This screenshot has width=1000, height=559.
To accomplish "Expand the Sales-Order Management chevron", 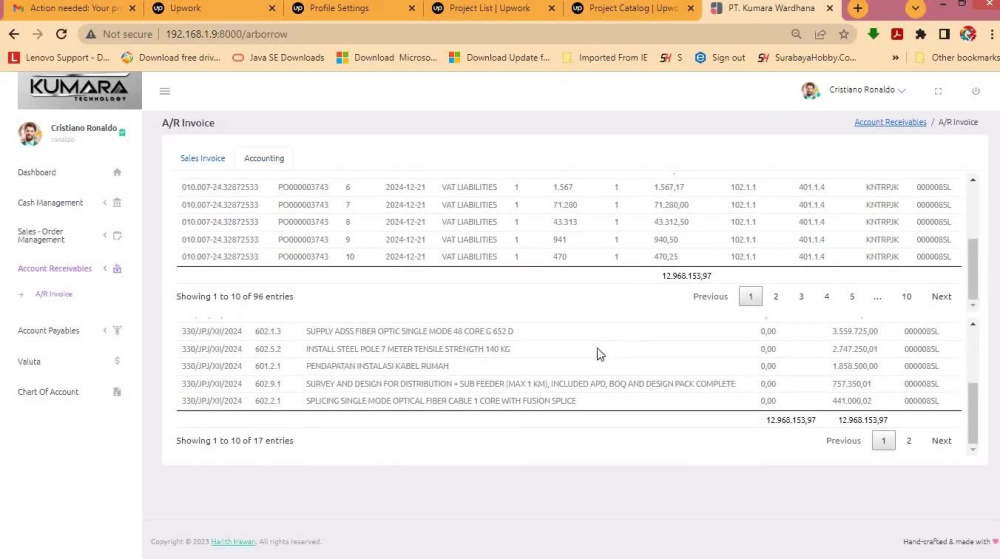I will pos(105,235).
